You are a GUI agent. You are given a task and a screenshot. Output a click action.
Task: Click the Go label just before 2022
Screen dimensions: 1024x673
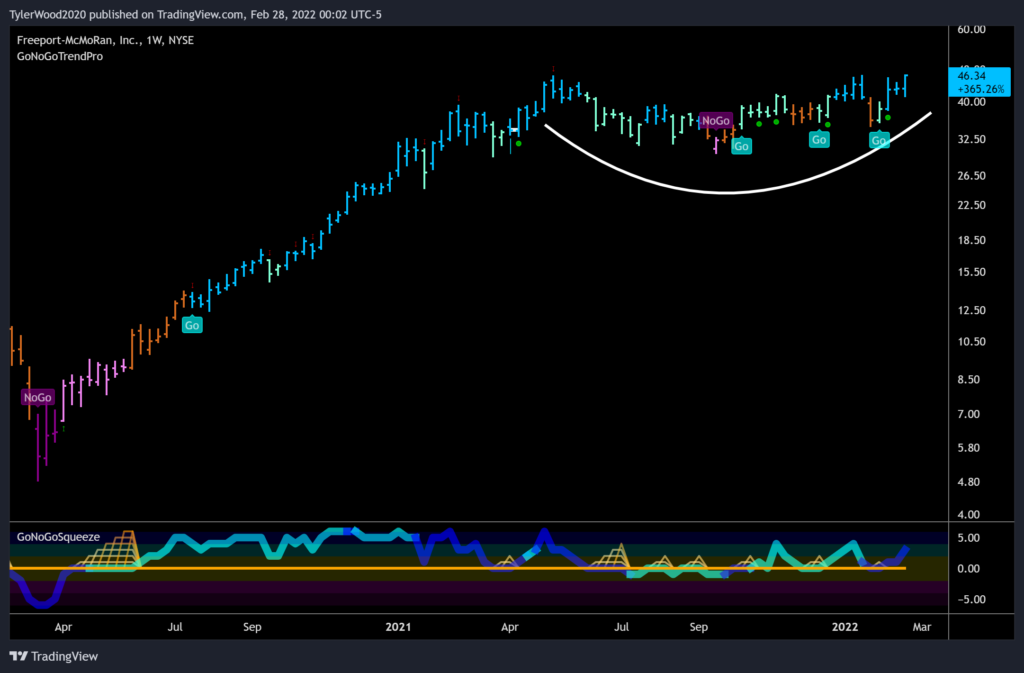819,140
